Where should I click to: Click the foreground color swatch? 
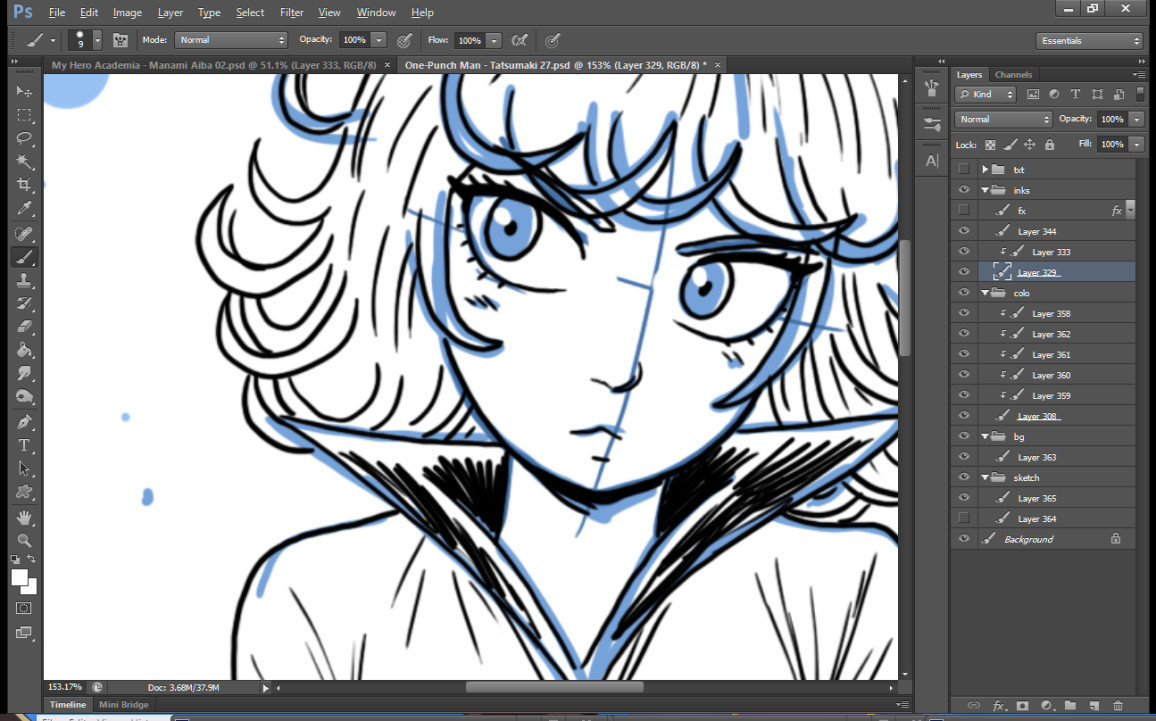19,578
